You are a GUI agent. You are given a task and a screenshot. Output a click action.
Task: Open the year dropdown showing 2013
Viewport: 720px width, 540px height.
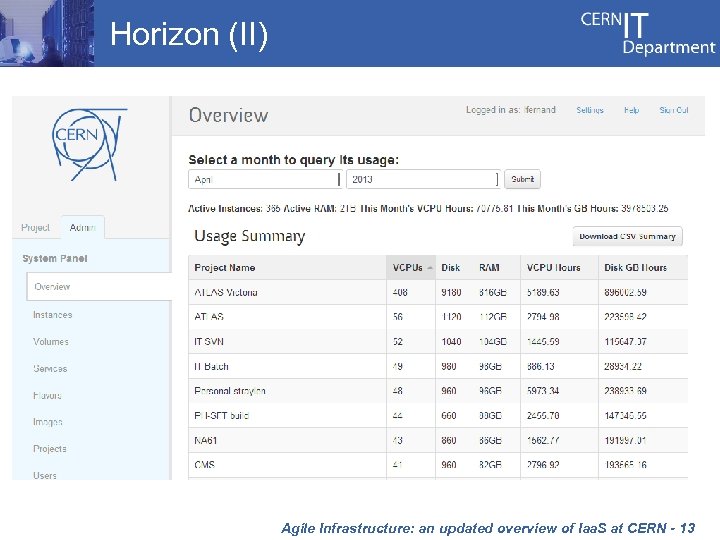423,179
